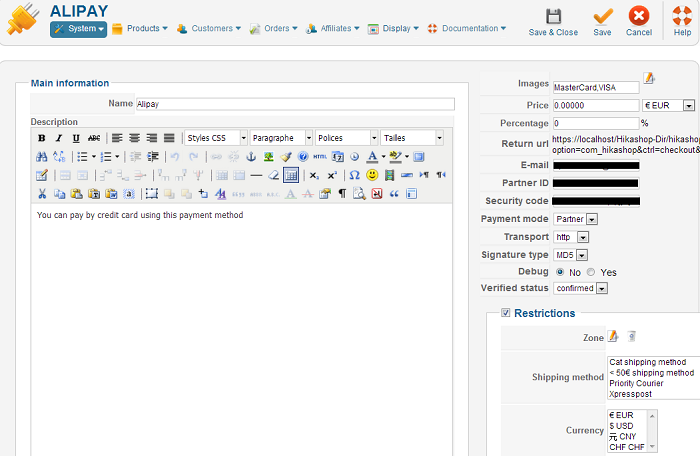Select Priority Courier shipping method
The image size is (700, 456).
[636, 383]
